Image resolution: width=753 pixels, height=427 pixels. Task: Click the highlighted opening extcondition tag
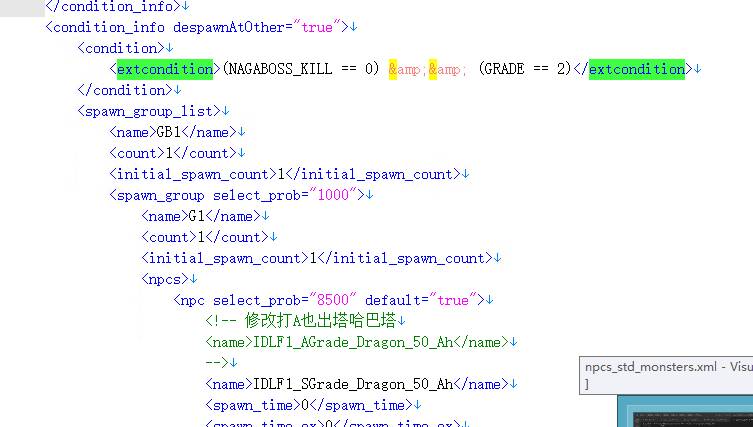[164, 69]
